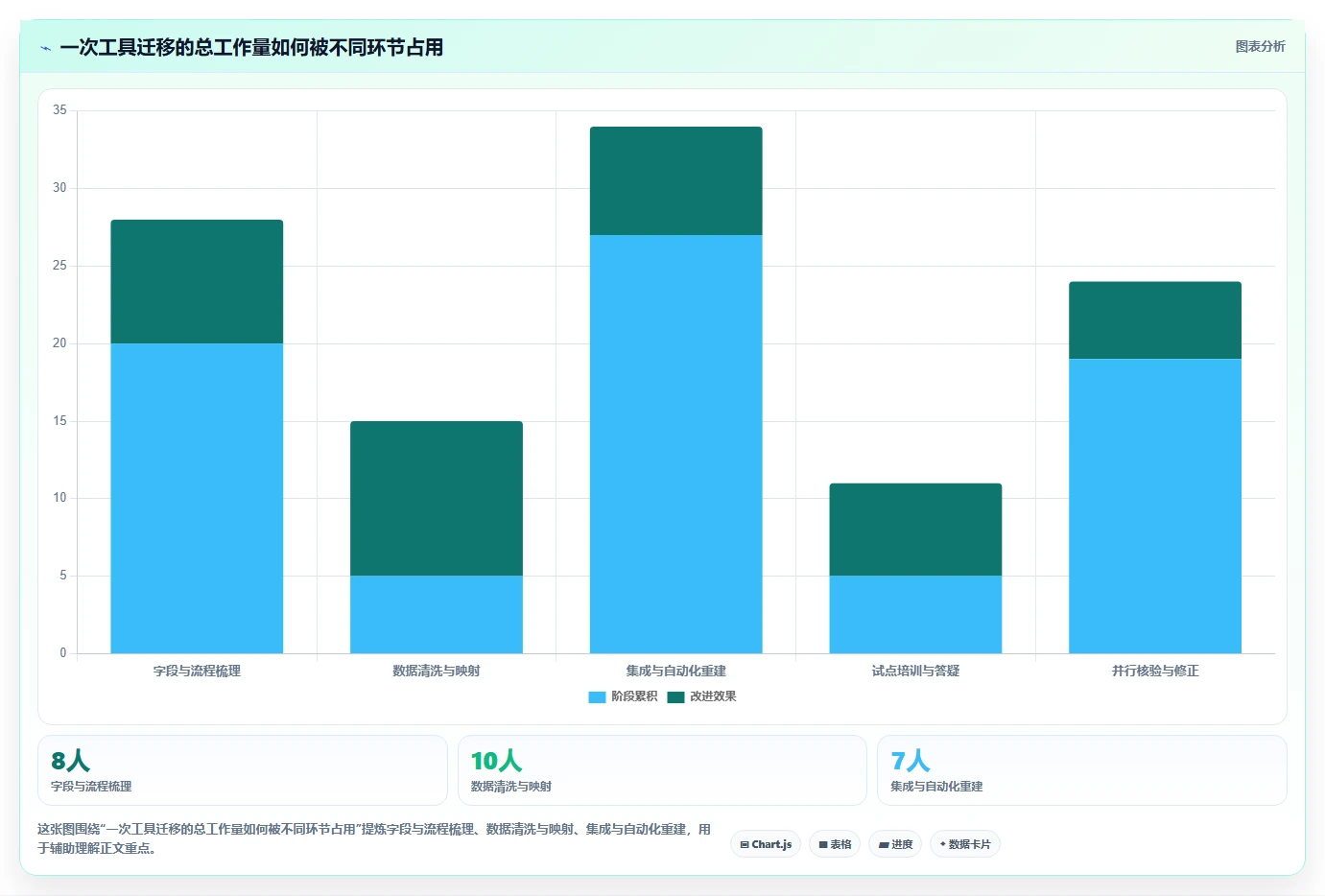Click the 8人 stat value
Viewport: 1325px width, 896px height.
70,761
